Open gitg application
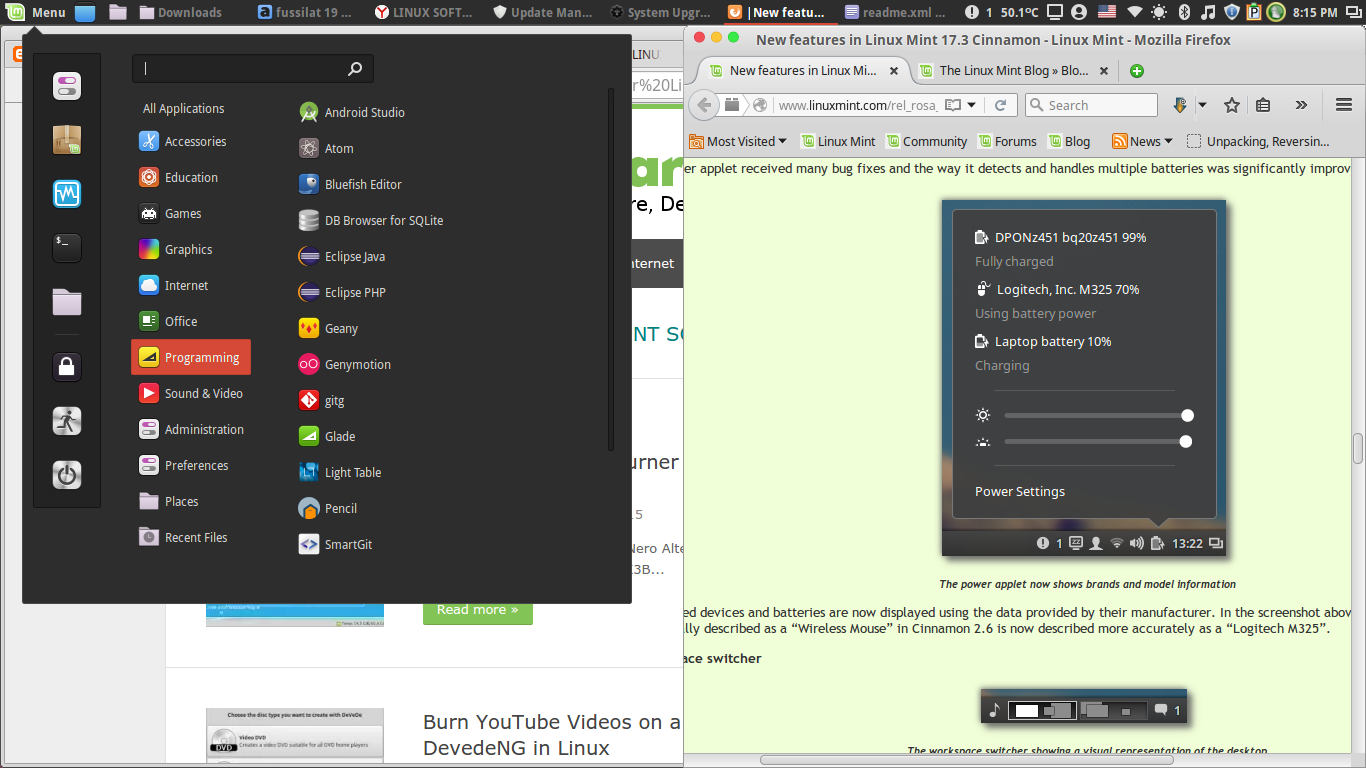The width and height of the screenshot is (1366, 768). pyautogui.click(x=321, y=401)
